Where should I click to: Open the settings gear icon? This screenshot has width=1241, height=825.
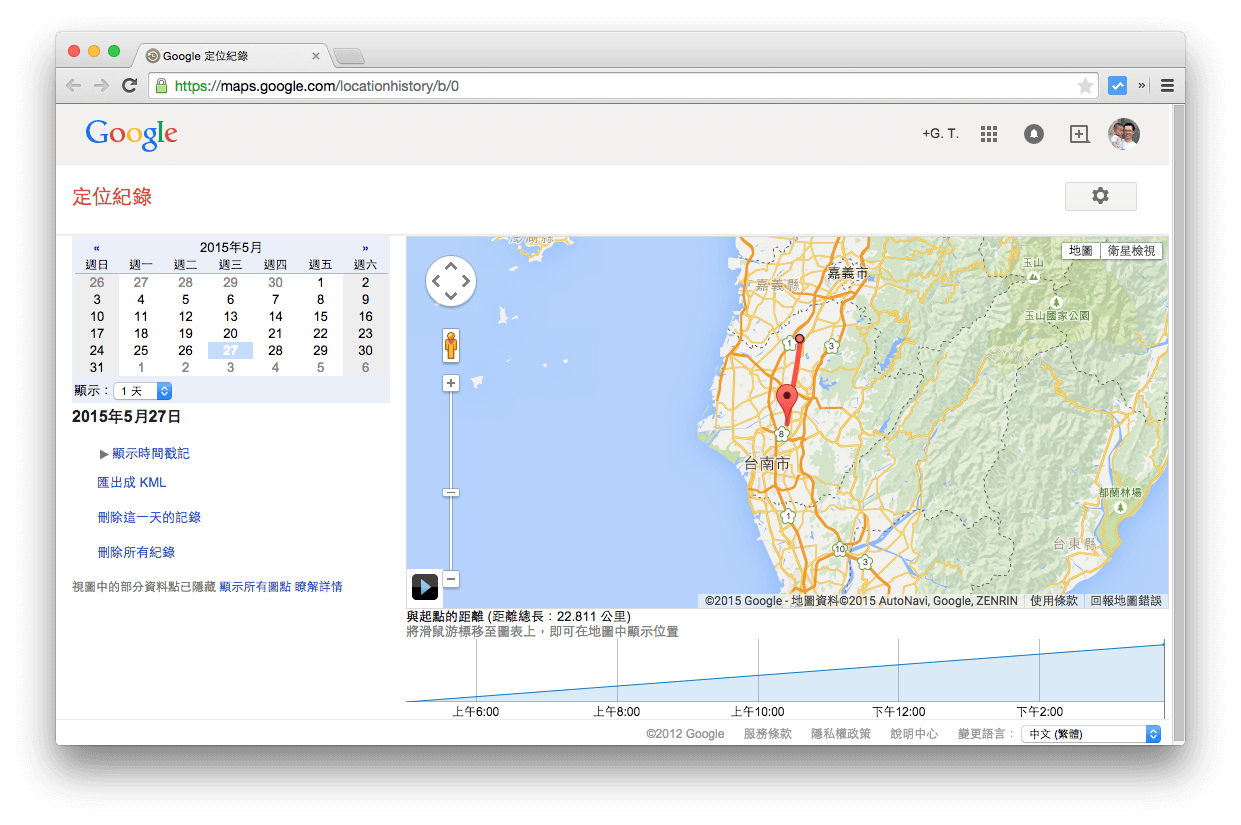pyautogui.click(x=1100, y=195)
